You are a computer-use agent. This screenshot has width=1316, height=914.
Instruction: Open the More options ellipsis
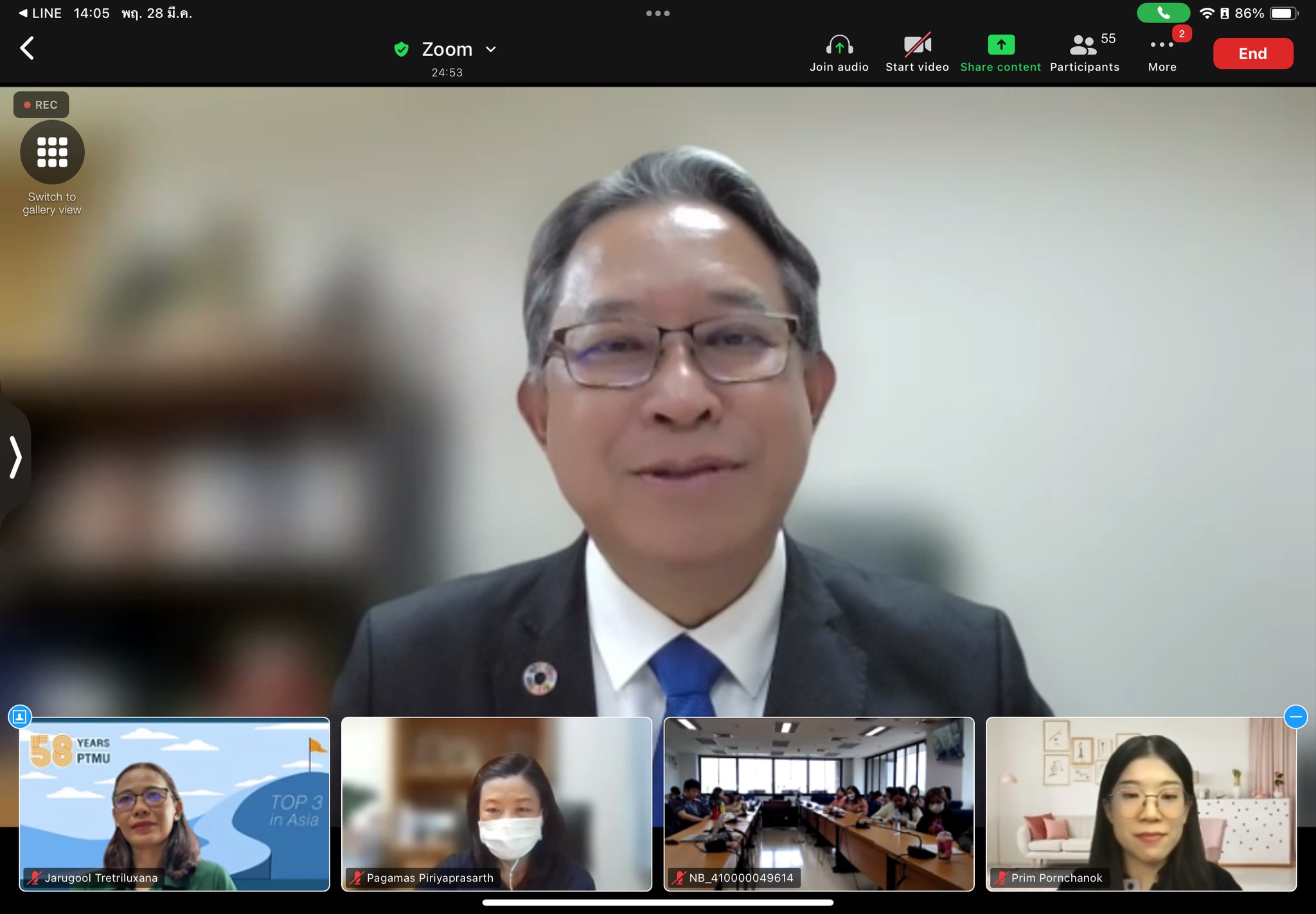tap(1162, 46)
